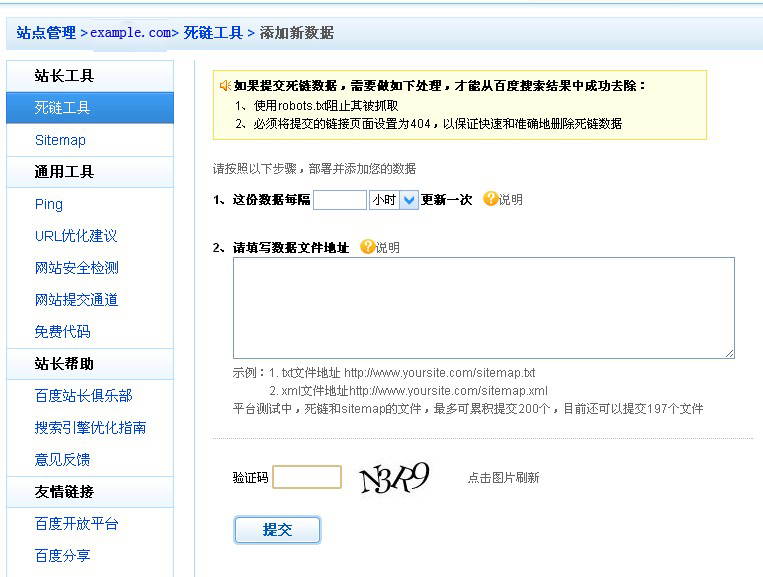The width and height of the screenshot is (763, 577).
Task: Click example URL text sitemap.txt
Action: click(x=439, y=373)
